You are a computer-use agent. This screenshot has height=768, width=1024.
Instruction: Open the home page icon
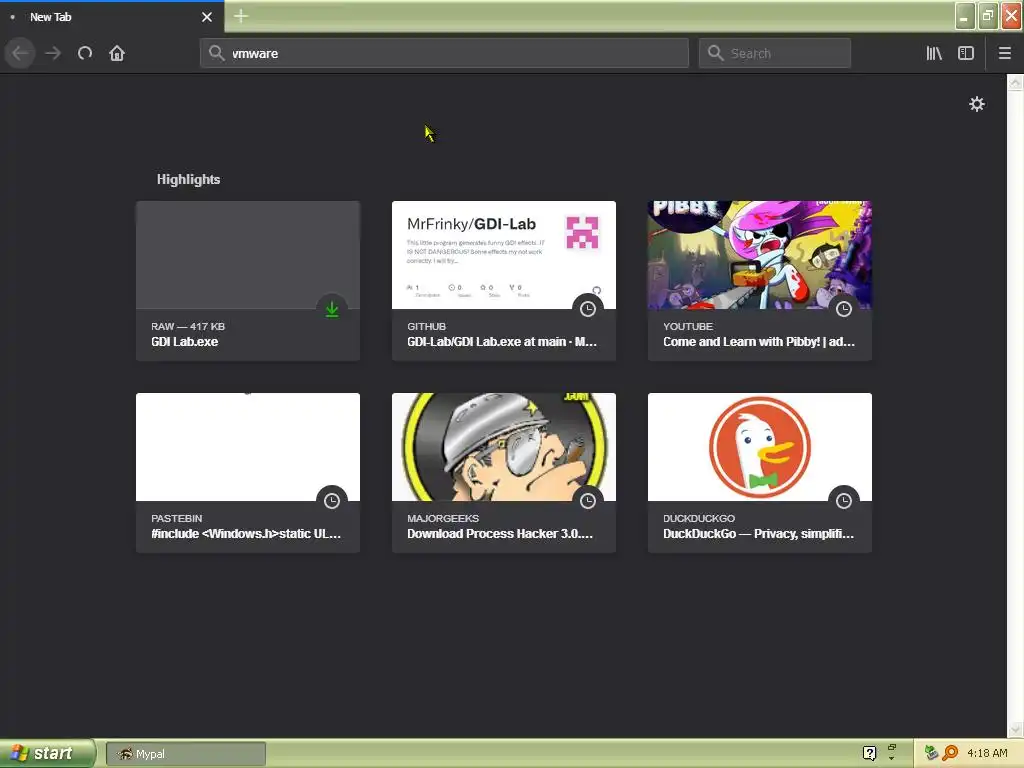[117, 53]
